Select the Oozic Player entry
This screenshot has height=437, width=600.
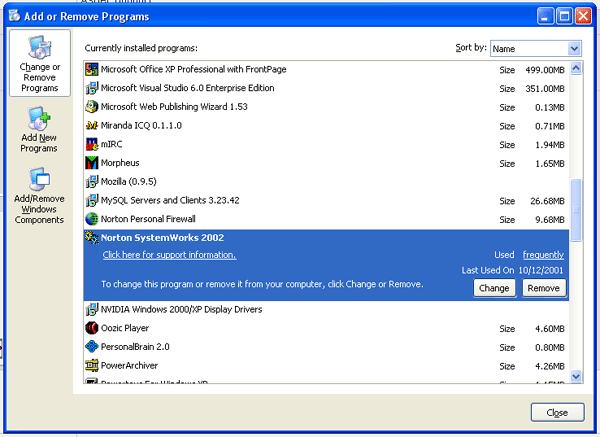click(326, 328)
